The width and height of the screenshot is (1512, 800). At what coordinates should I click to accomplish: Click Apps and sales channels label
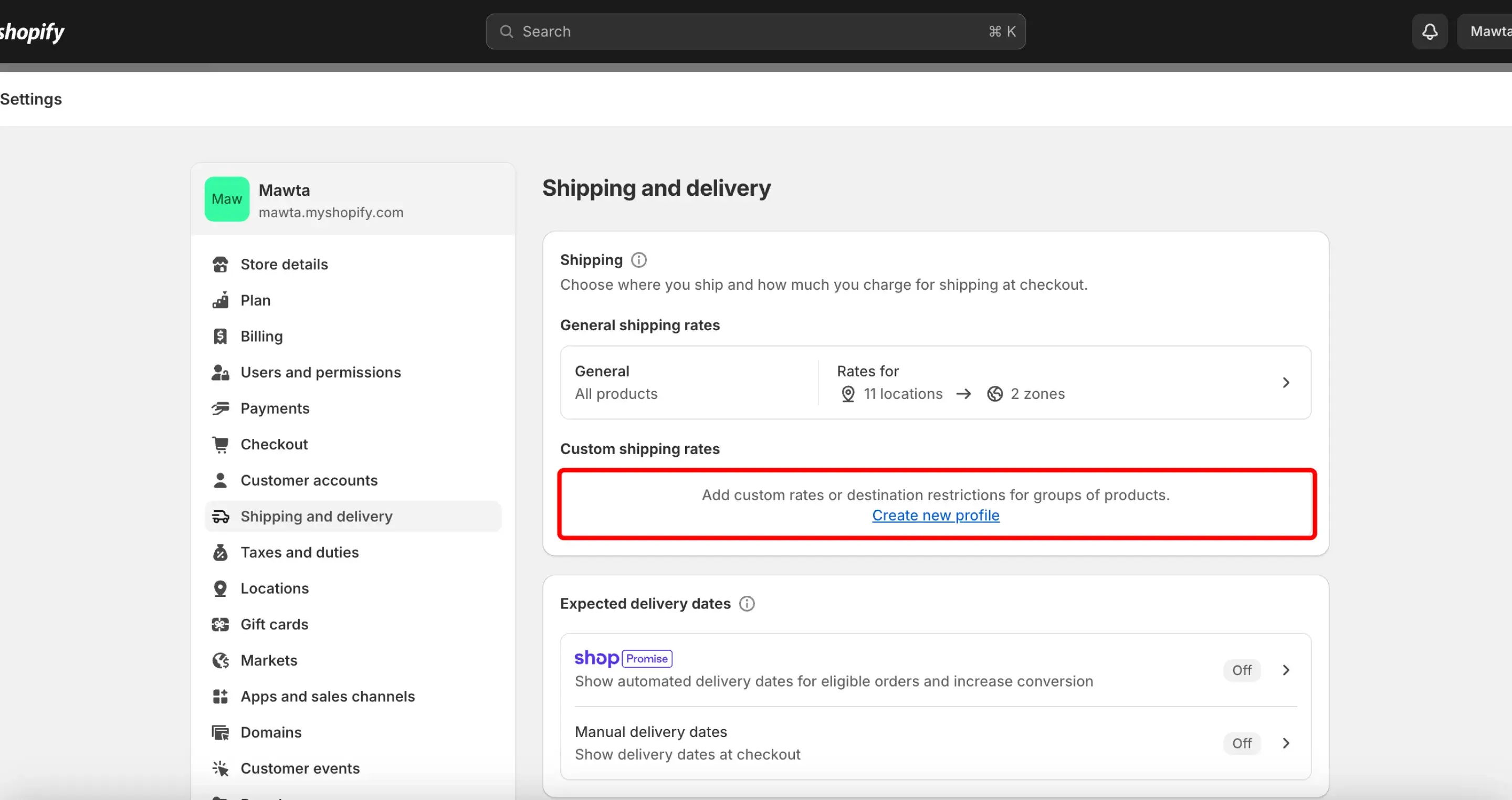[328, 697]
